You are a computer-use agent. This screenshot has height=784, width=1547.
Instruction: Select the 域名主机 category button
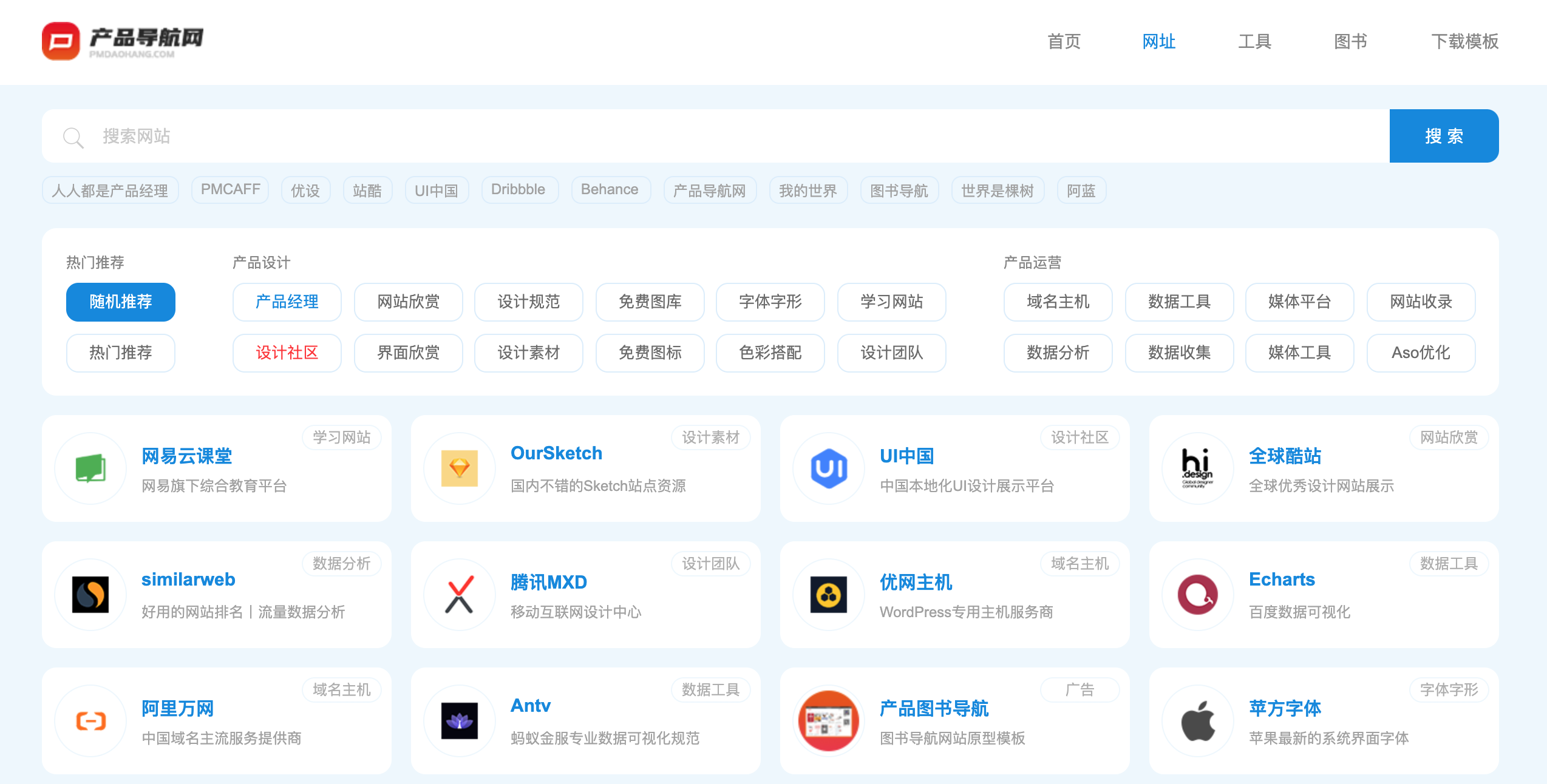1058,302
